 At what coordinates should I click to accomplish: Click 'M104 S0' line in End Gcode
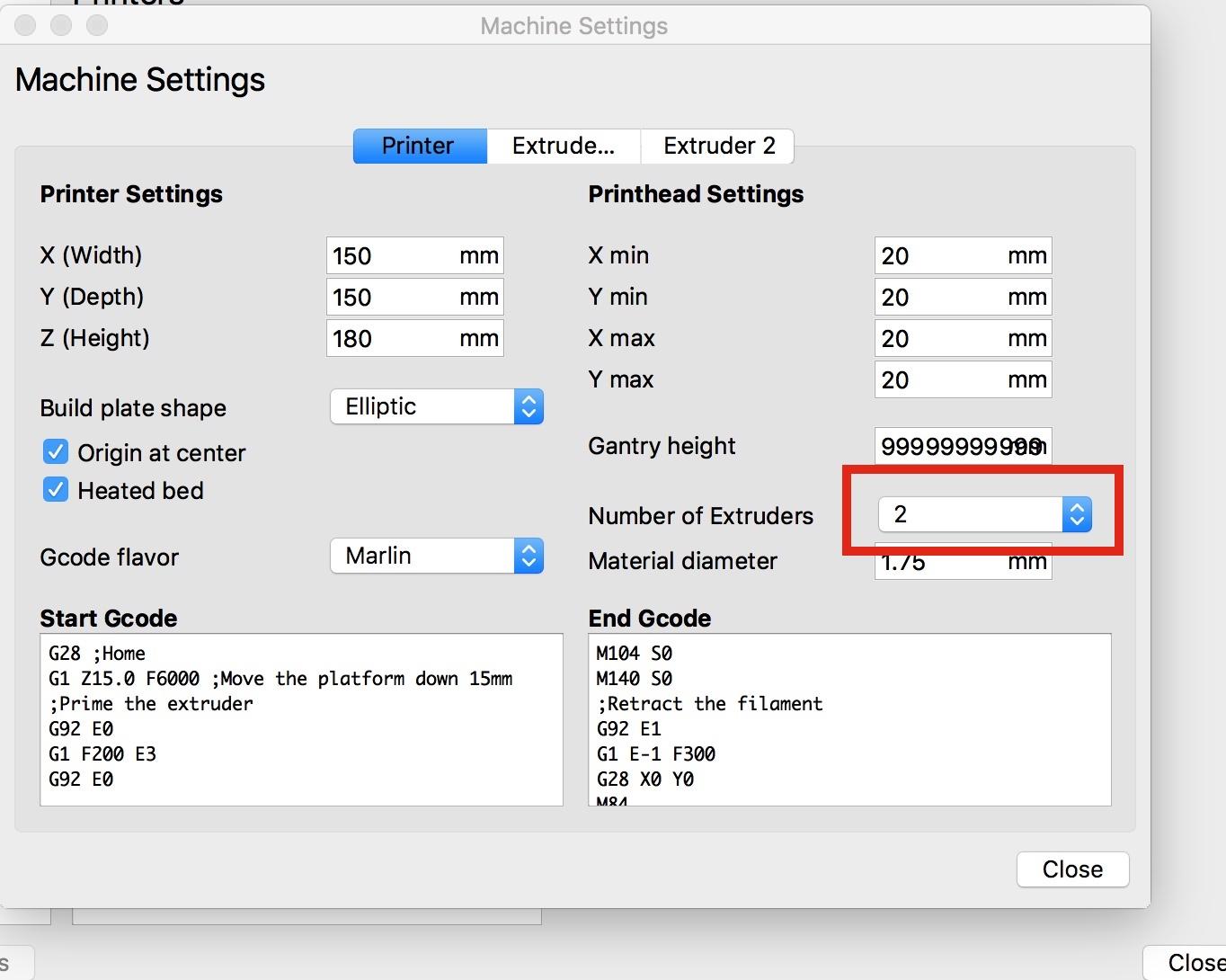click(x=635, y=654)
